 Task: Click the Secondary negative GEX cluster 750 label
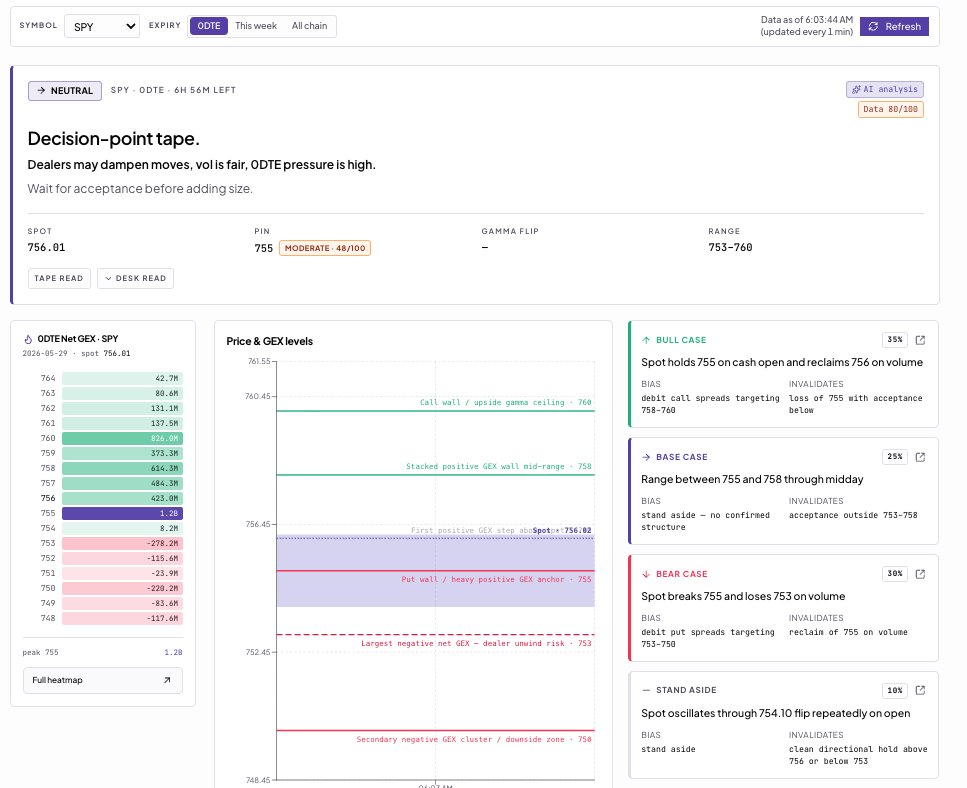tap(474, 739)
